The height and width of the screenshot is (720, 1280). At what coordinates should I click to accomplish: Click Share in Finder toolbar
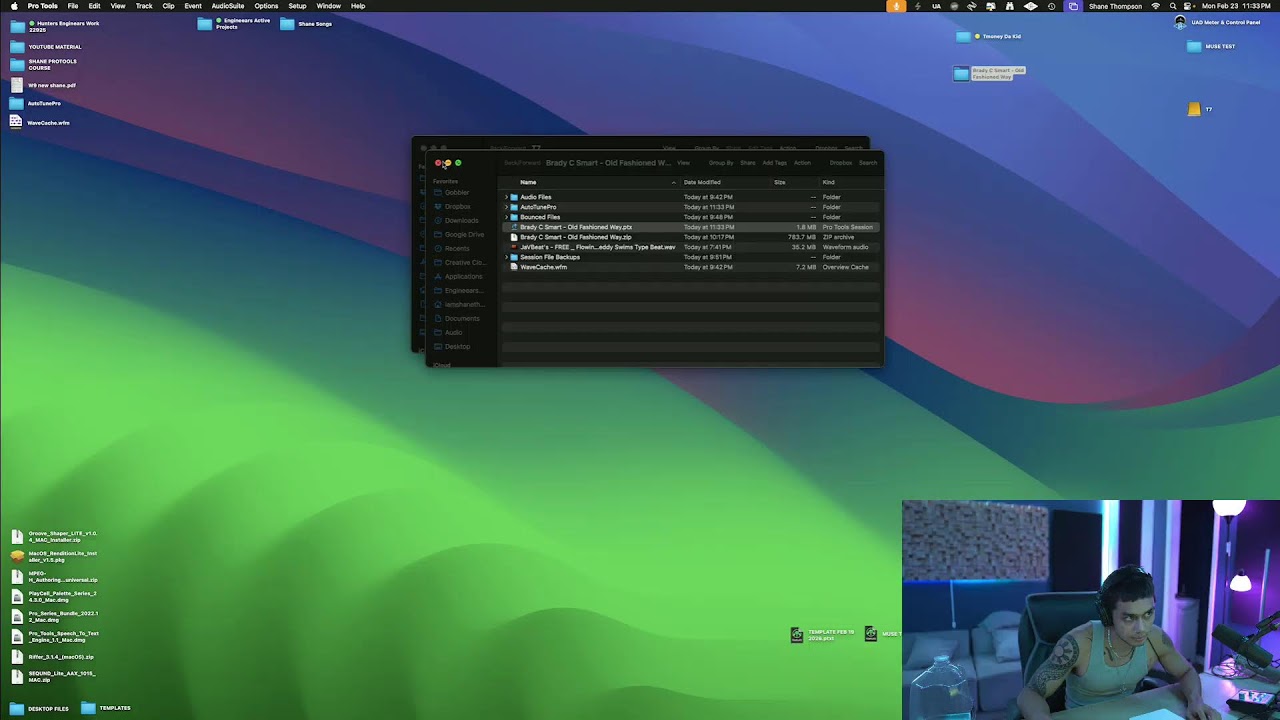tap(748, 162)
